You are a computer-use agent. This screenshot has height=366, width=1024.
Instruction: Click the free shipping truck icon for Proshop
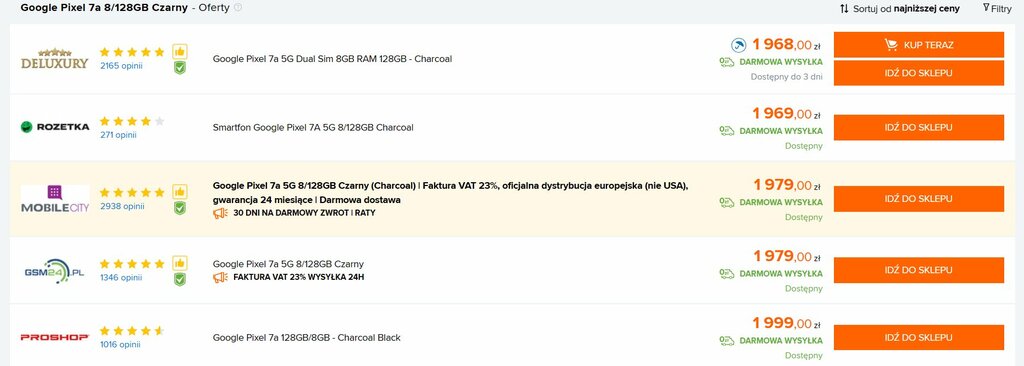[x=727, y=341]
